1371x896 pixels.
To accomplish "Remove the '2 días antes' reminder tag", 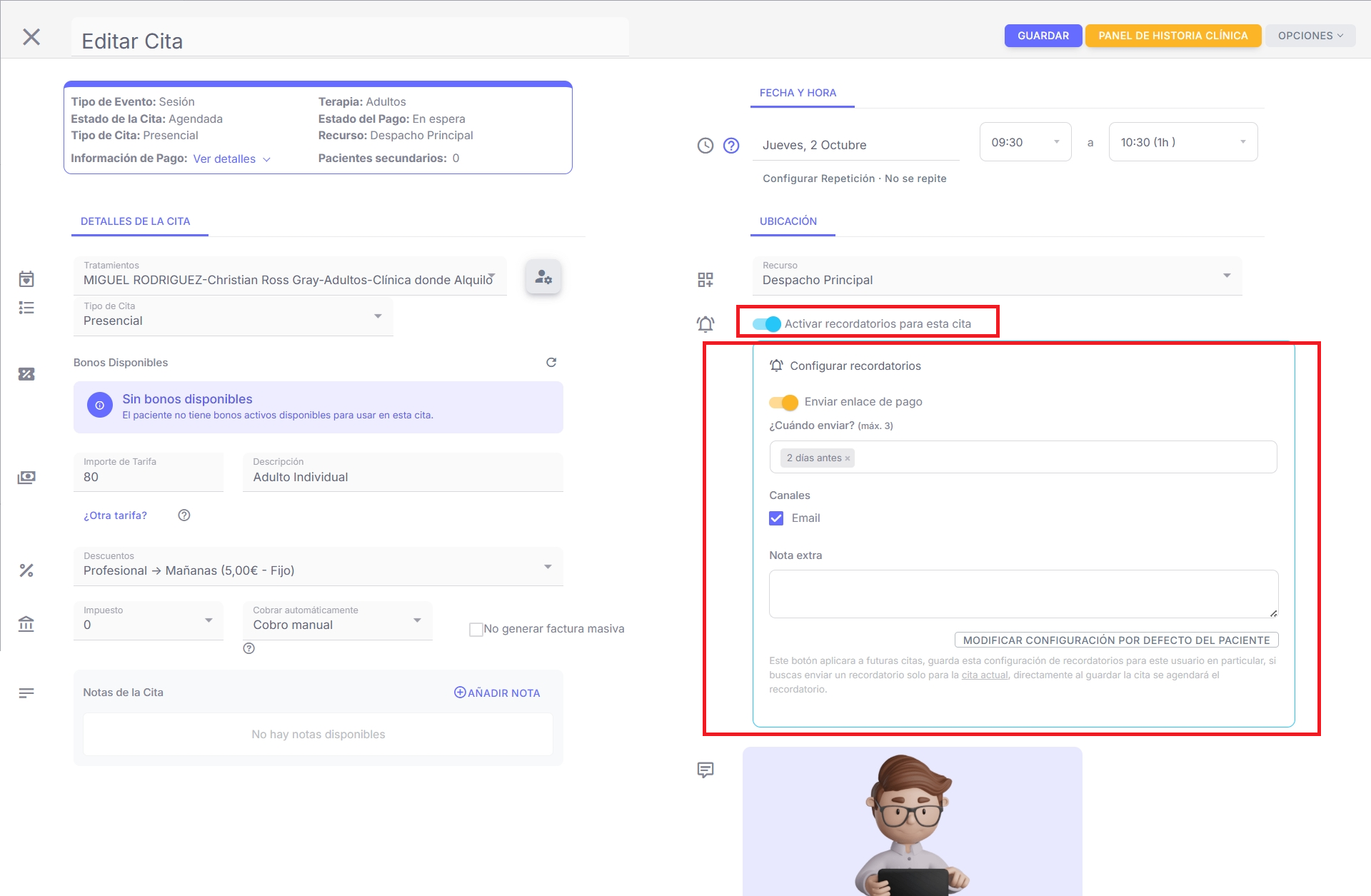I will point(848,458).
